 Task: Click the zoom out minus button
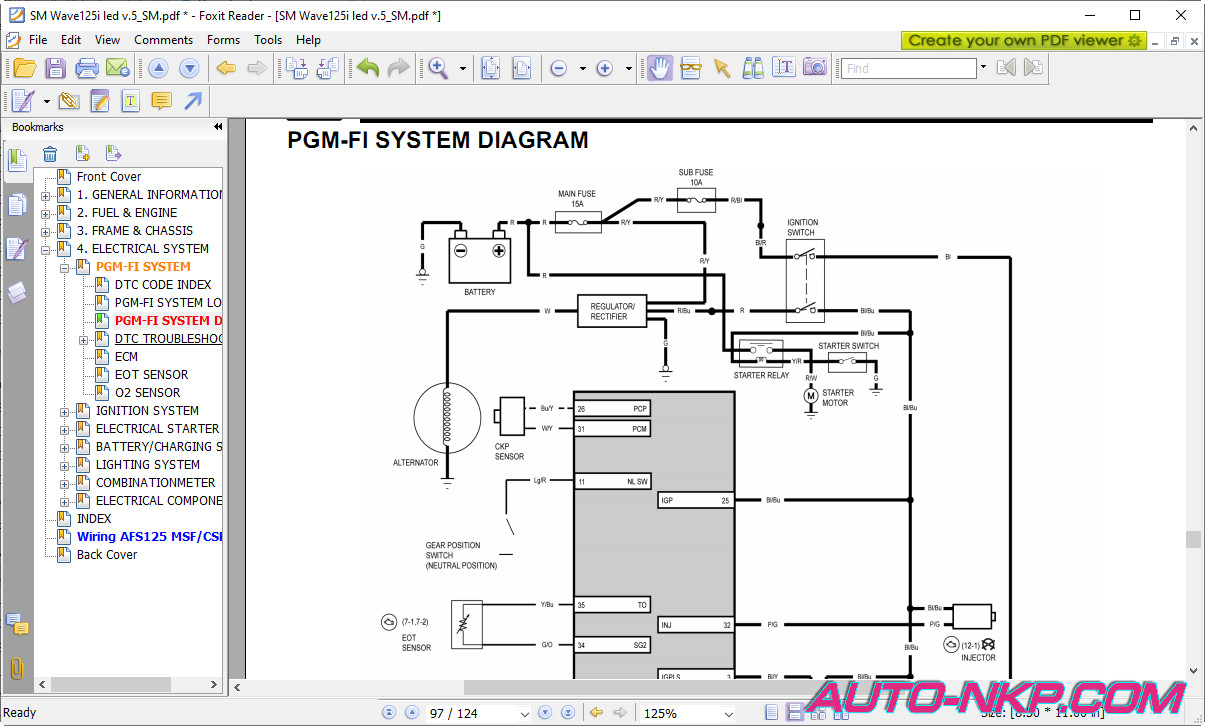(558, 69)
